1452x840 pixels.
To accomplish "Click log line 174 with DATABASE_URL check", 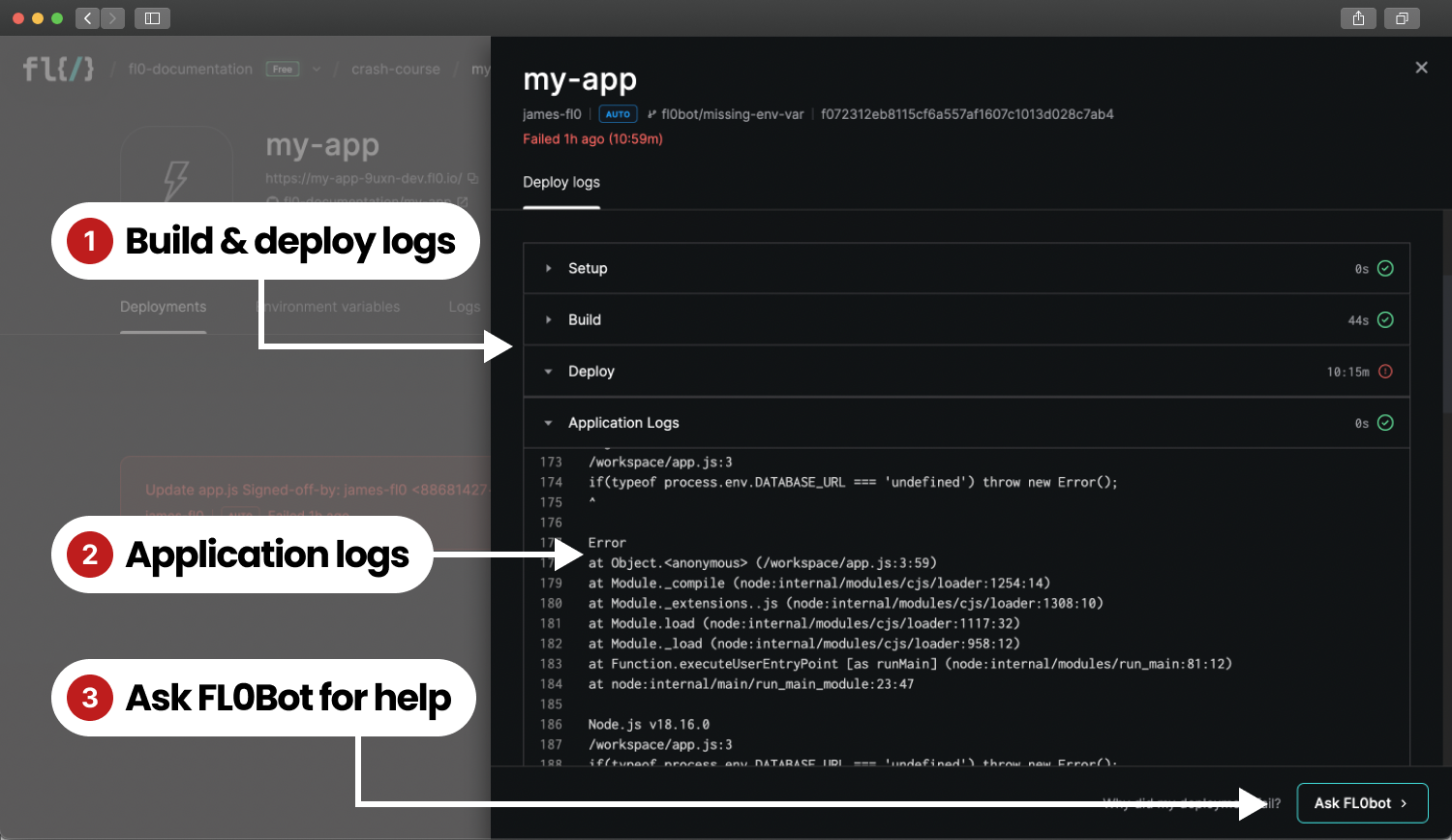I will [853, 482].
